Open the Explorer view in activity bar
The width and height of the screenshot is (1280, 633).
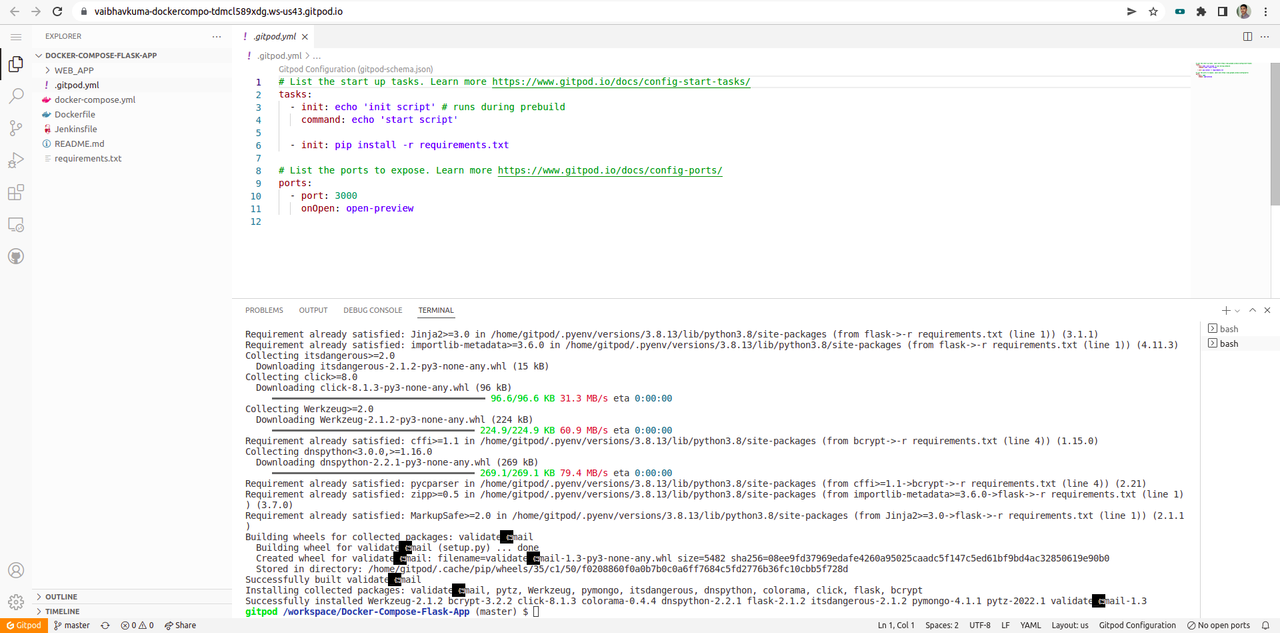point(16,64)
